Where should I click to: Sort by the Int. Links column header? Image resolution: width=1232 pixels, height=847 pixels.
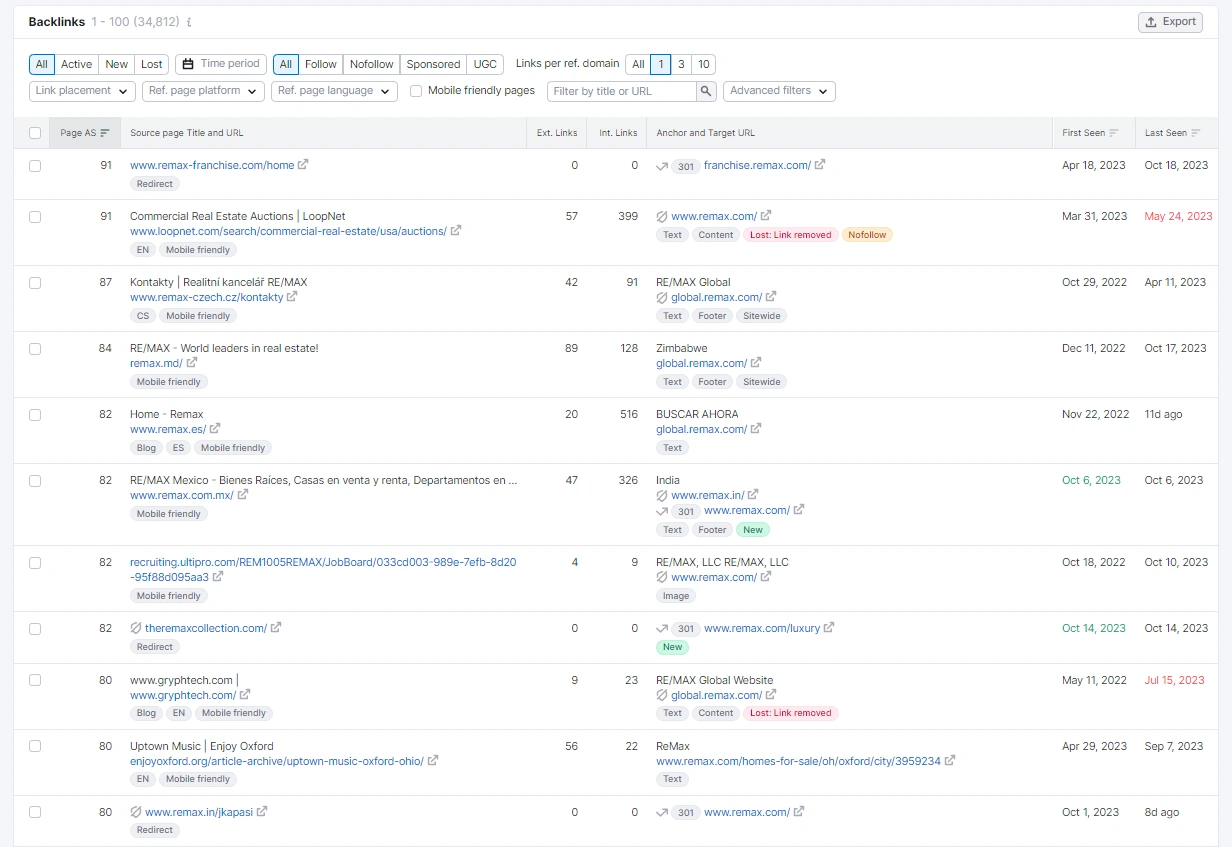click(x=618, y=133)
